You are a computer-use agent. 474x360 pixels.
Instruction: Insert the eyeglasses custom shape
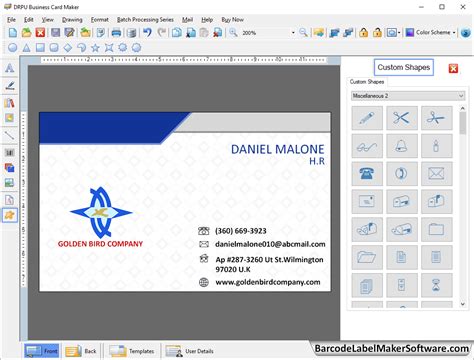tap(367, 146)
